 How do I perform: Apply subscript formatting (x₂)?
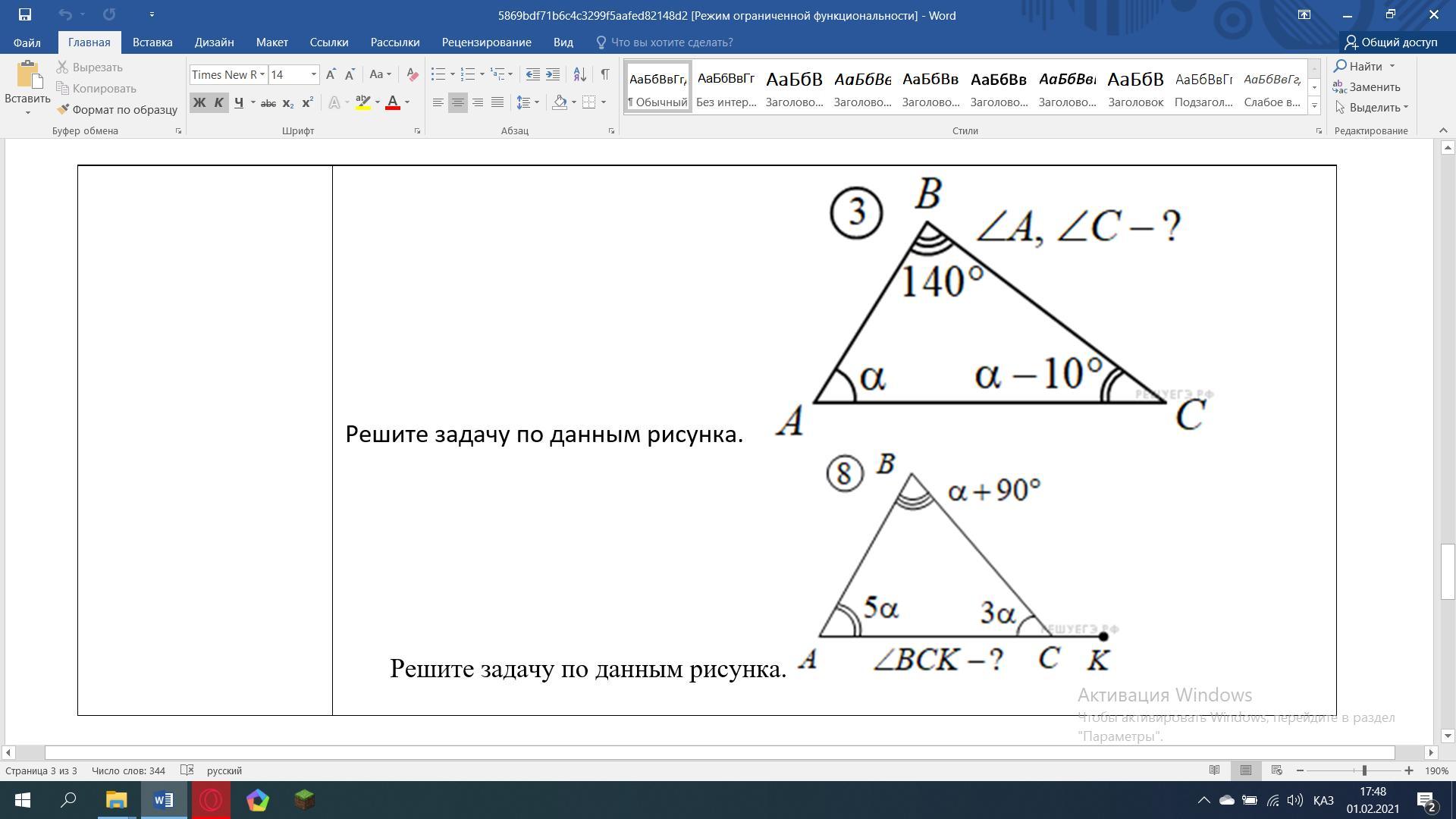[x=287, y=102]
